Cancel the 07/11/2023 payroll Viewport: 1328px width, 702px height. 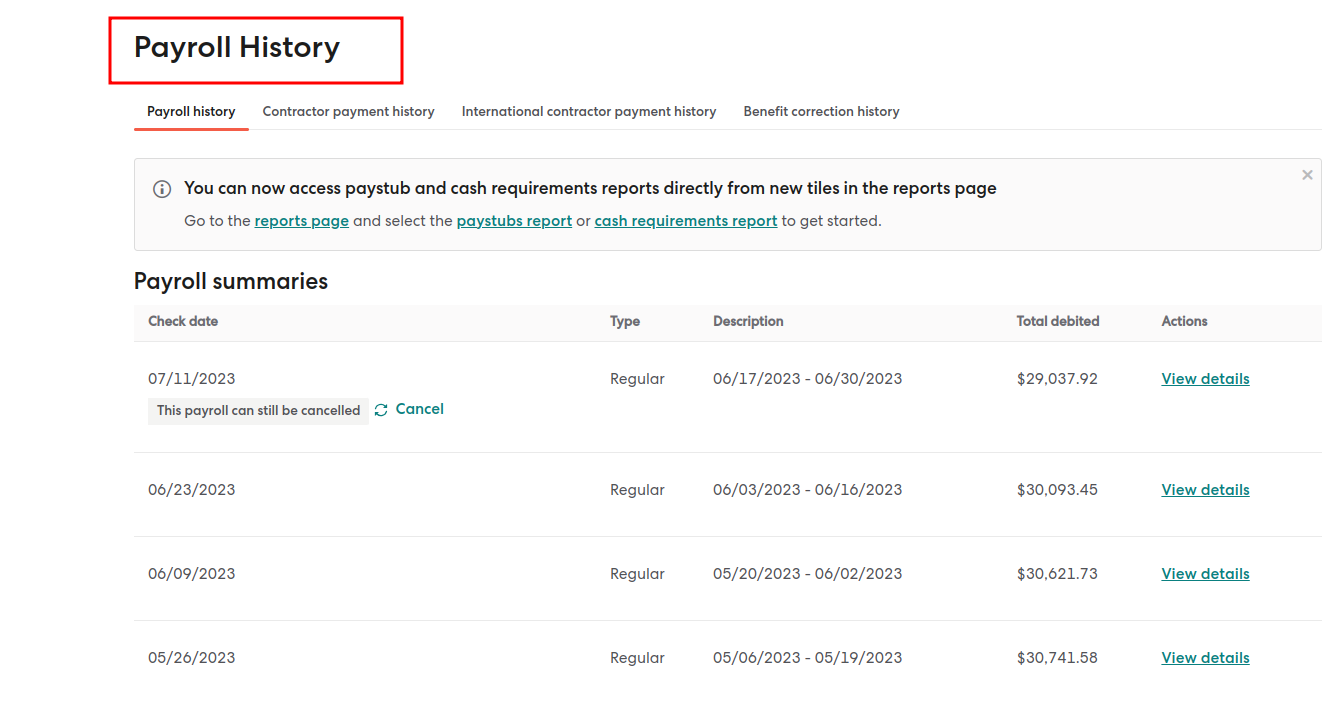[x=420, y=409]
